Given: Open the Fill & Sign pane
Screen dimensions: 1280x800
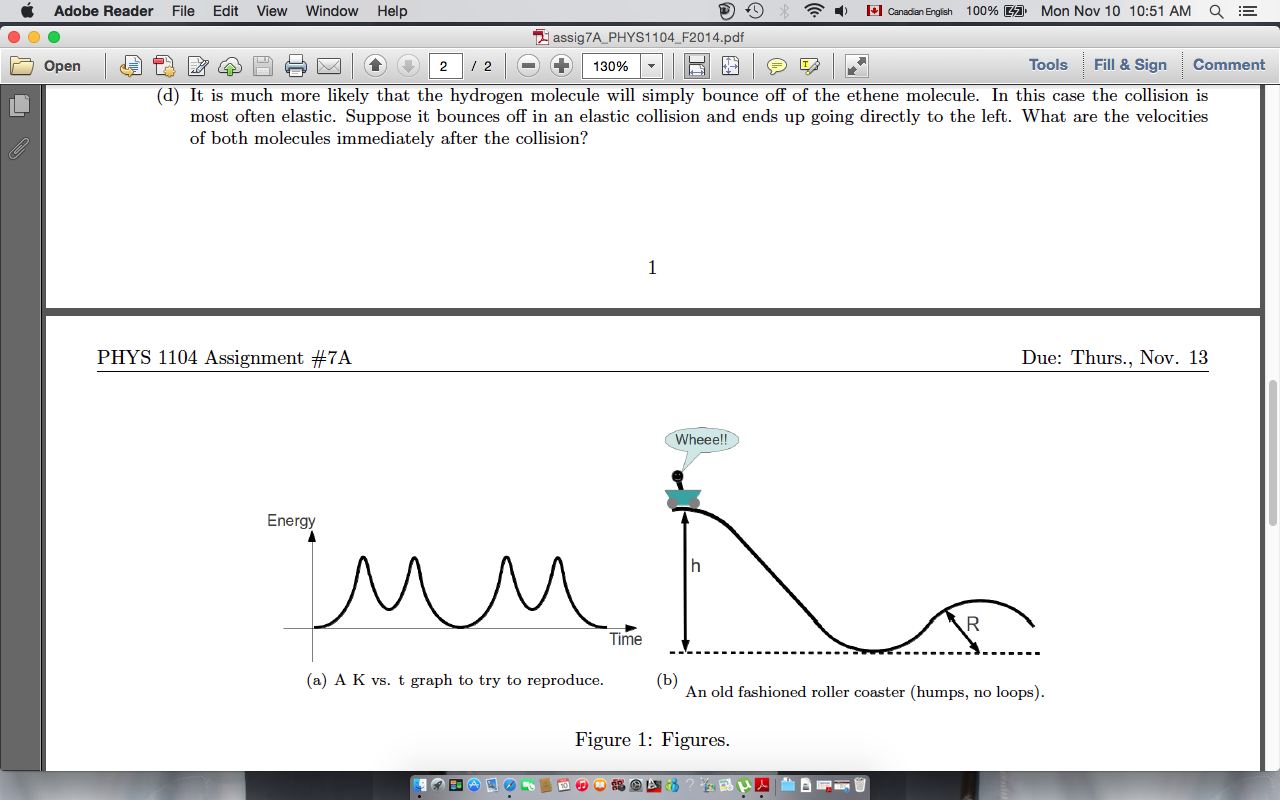Looking at the screenshot, I should tap(1130, 65).
